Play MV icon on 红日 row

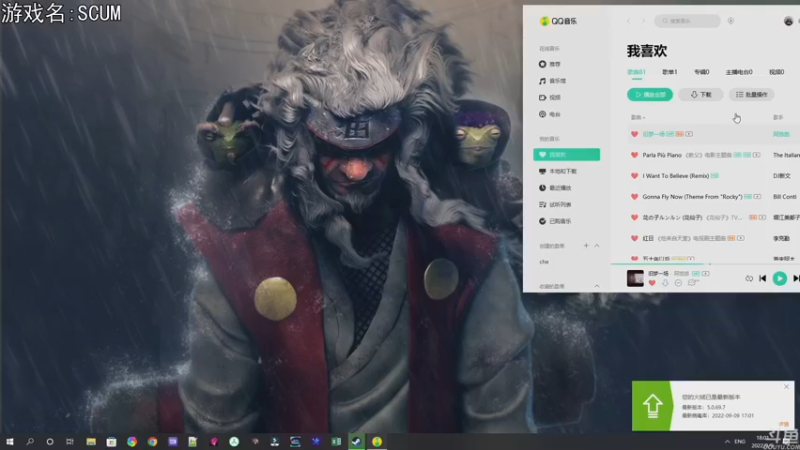pos(740,238)
